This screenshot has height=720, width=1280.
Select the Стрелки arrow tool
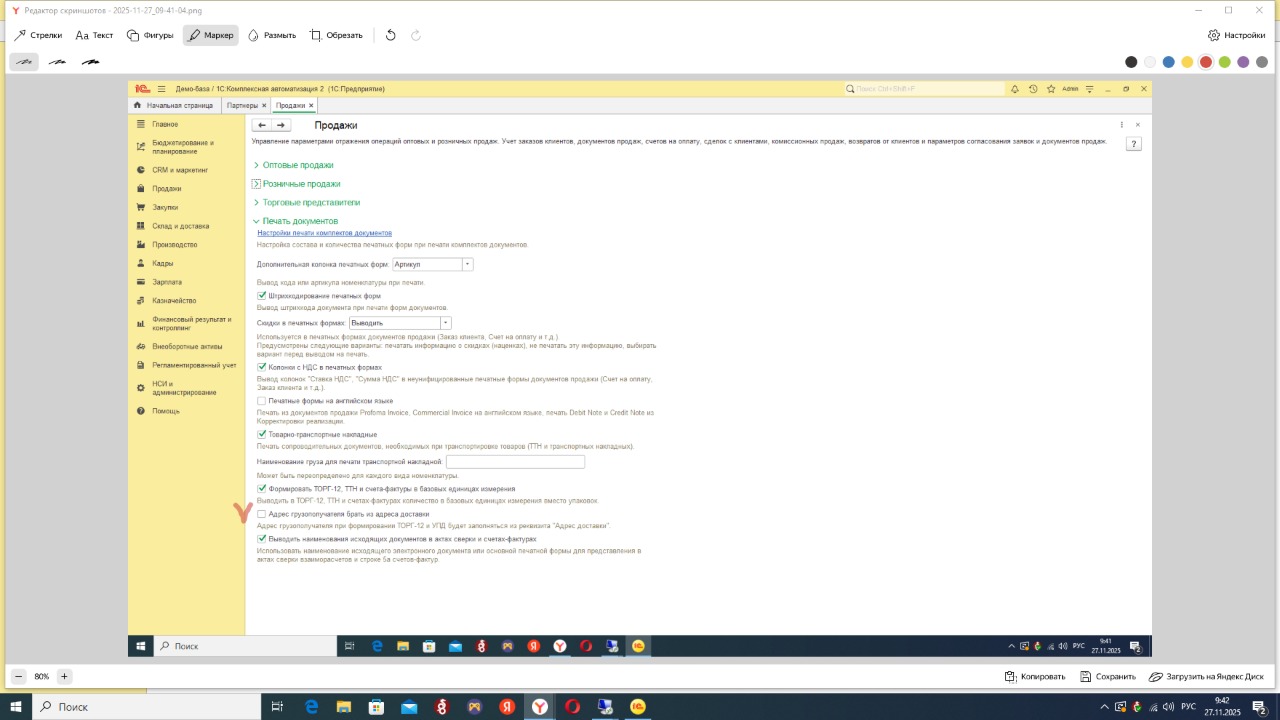coord(38,35)
